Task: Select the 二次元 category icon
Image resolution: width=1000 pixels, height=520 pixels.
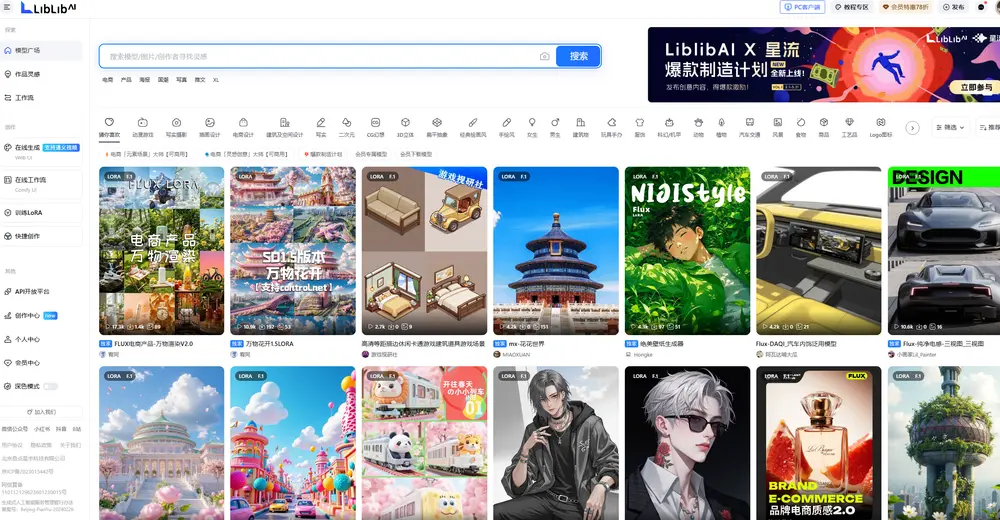Action: coord(347,123)
